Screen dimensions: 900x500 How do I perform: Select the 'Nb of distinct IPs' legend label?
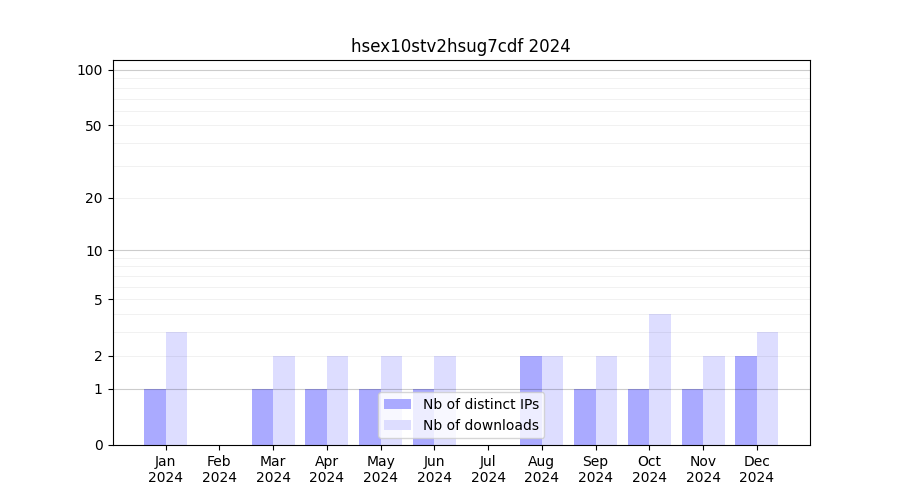coord(480,404)
